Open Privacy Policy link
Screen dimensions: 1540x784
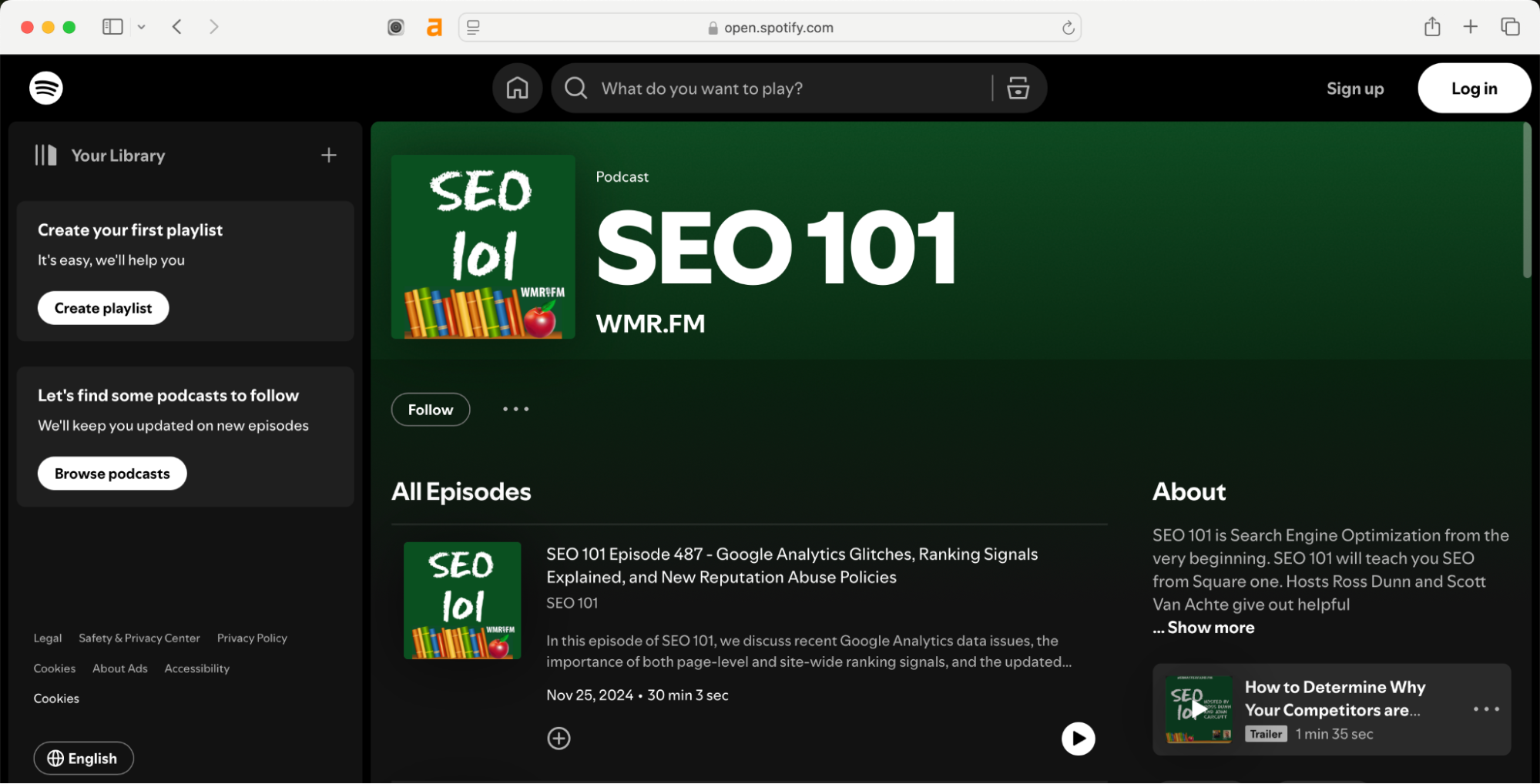pos(252,638)
